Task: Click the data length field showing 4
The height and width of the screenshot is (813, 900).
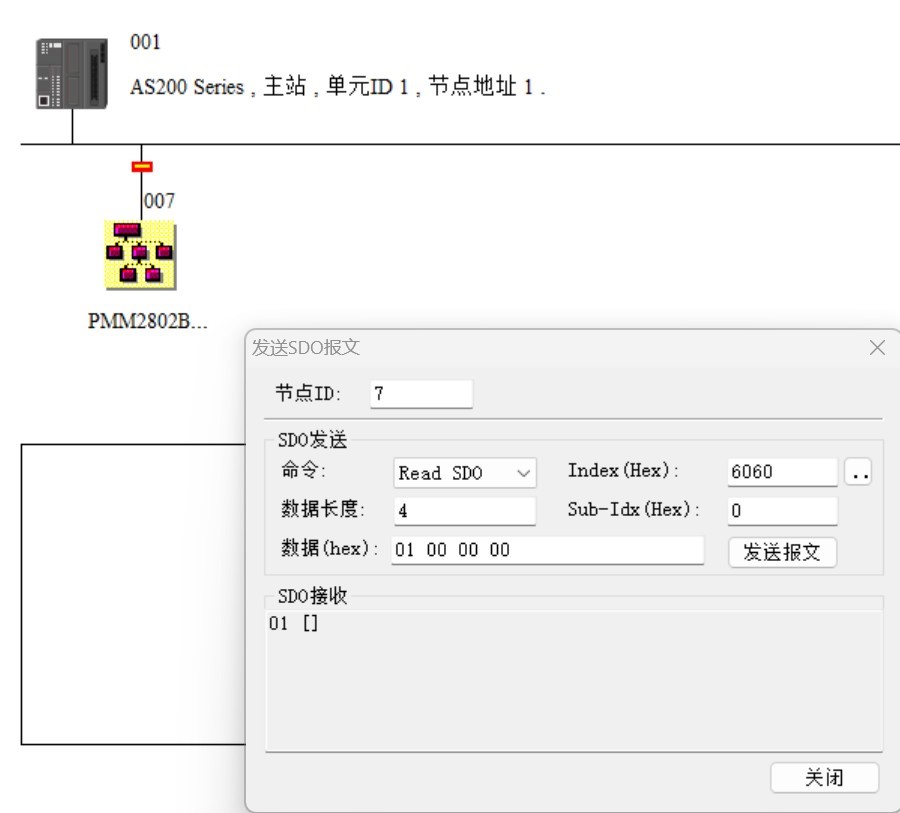Action: pos(465,510)
